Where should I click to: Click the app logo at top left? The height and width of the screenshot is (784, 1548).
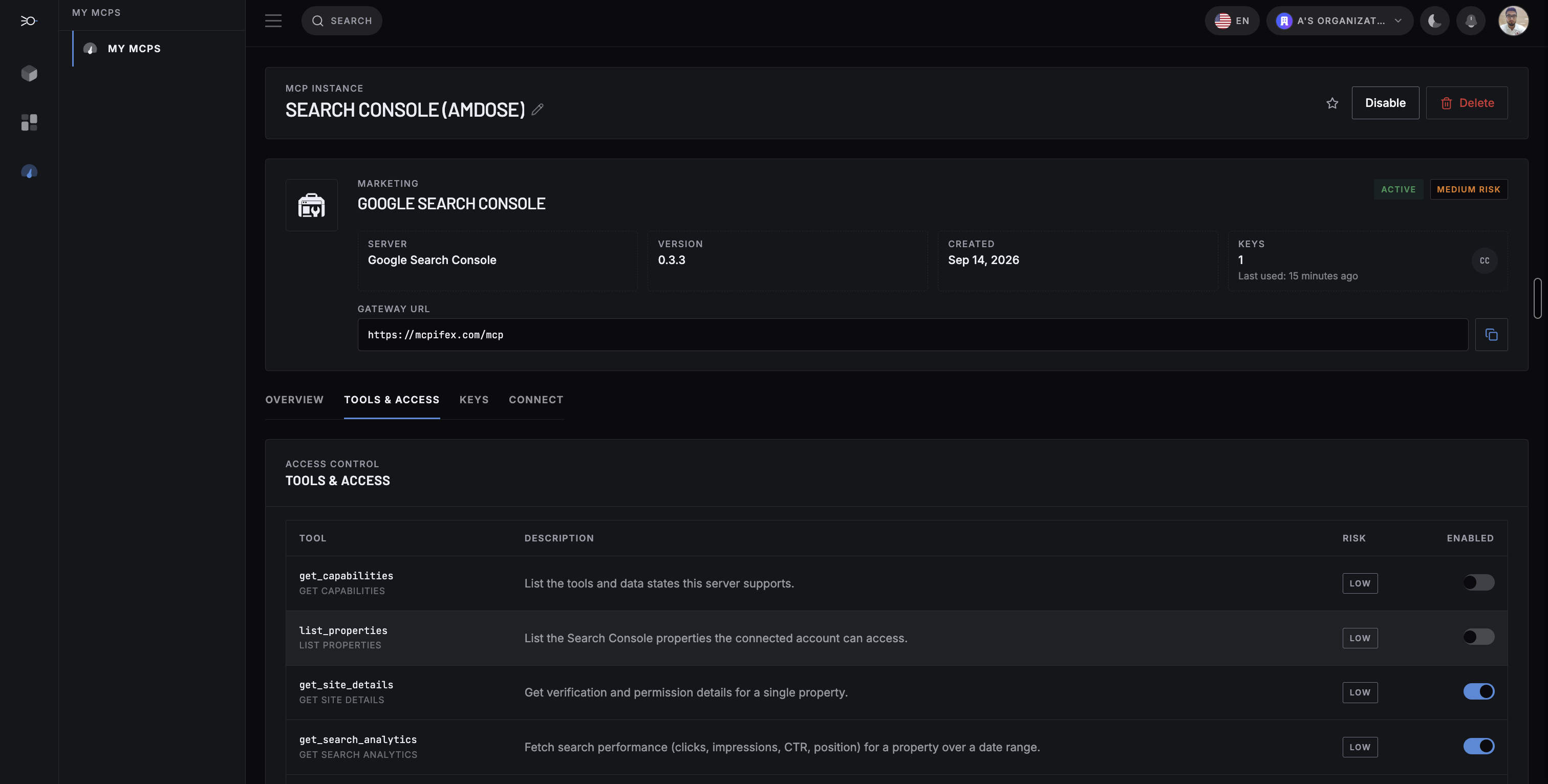pos(29,21)
